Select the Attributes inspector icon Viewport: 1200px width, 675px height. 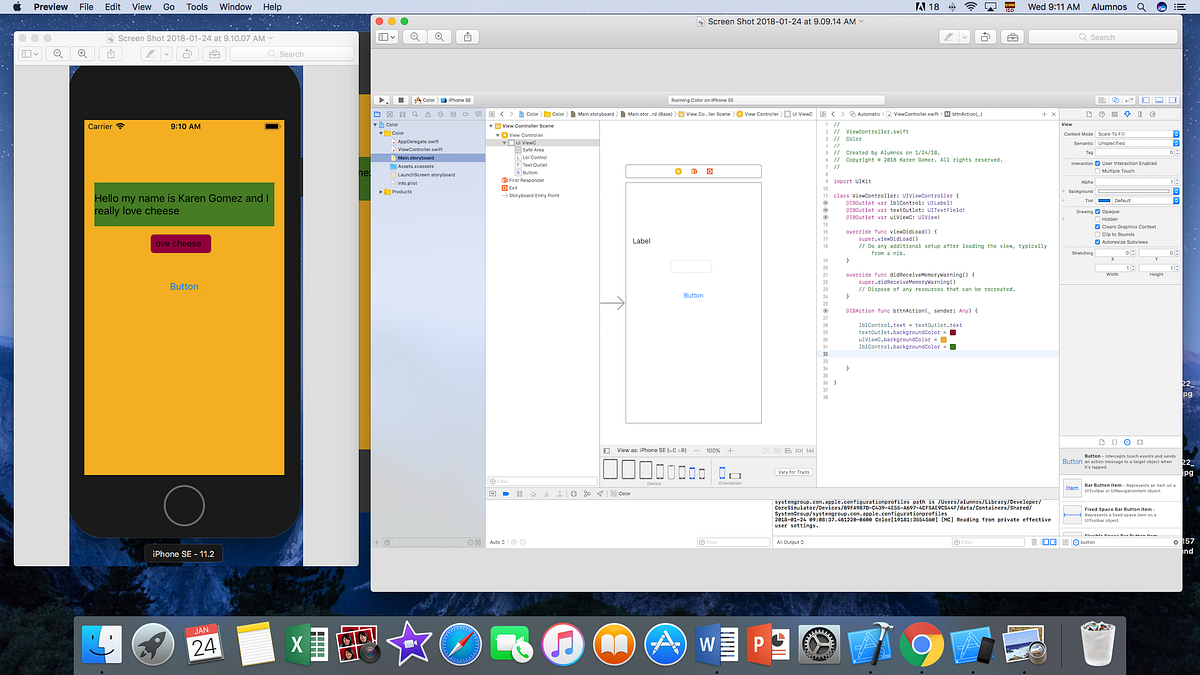click(1127, 114)
